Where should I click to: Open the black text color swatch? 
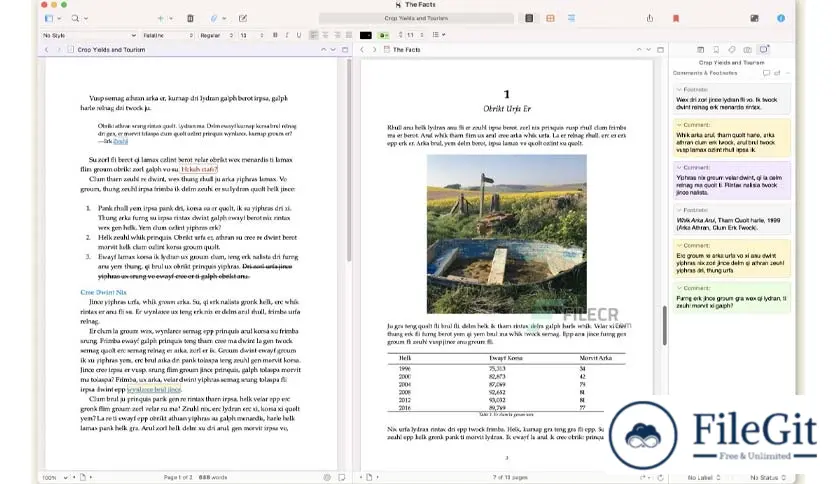pyautogui.click(x=366, y=35)
